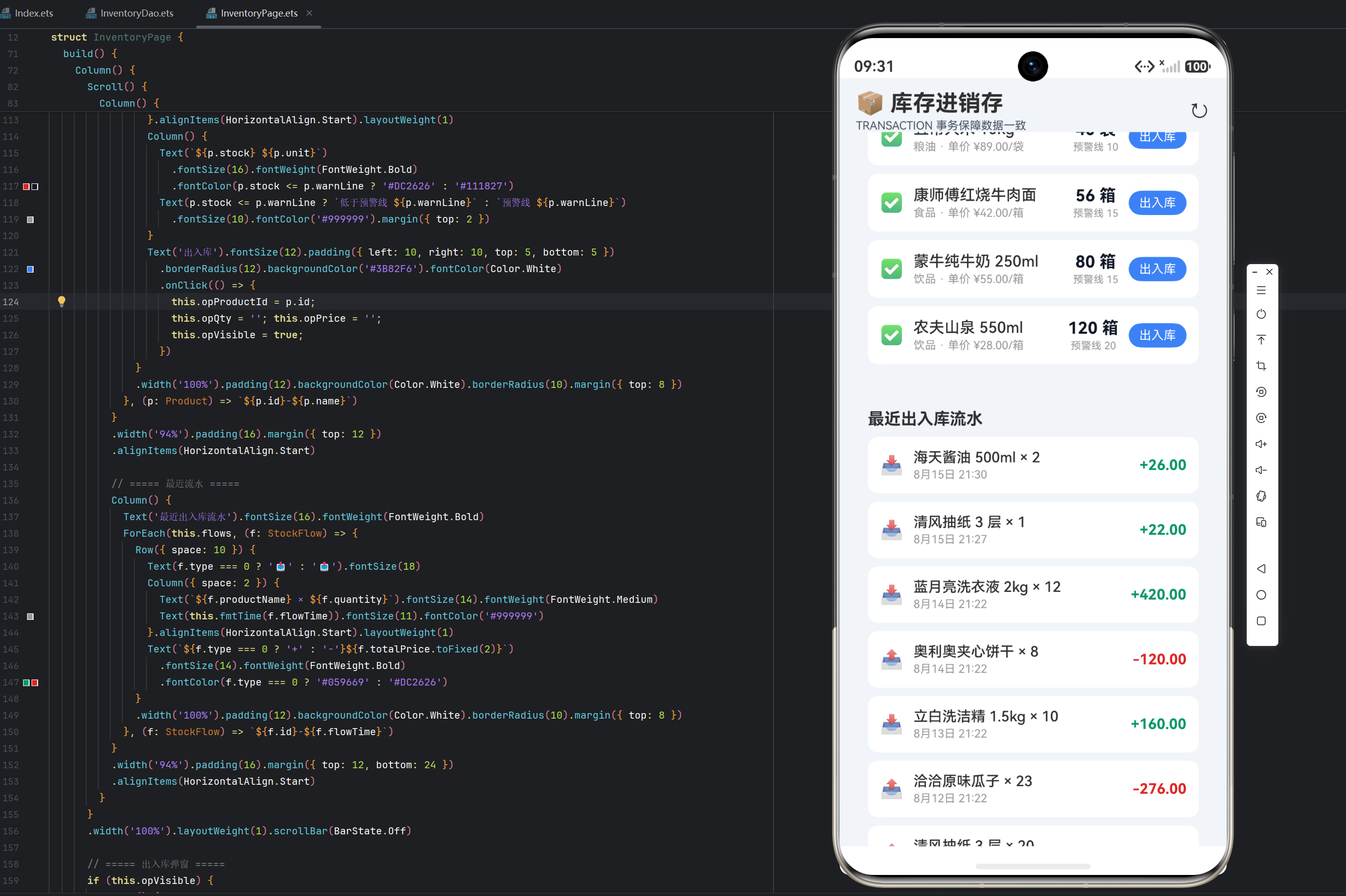Tap the 最近出入库流水 section heading
Screen dimensions: 1346x896
925,419
